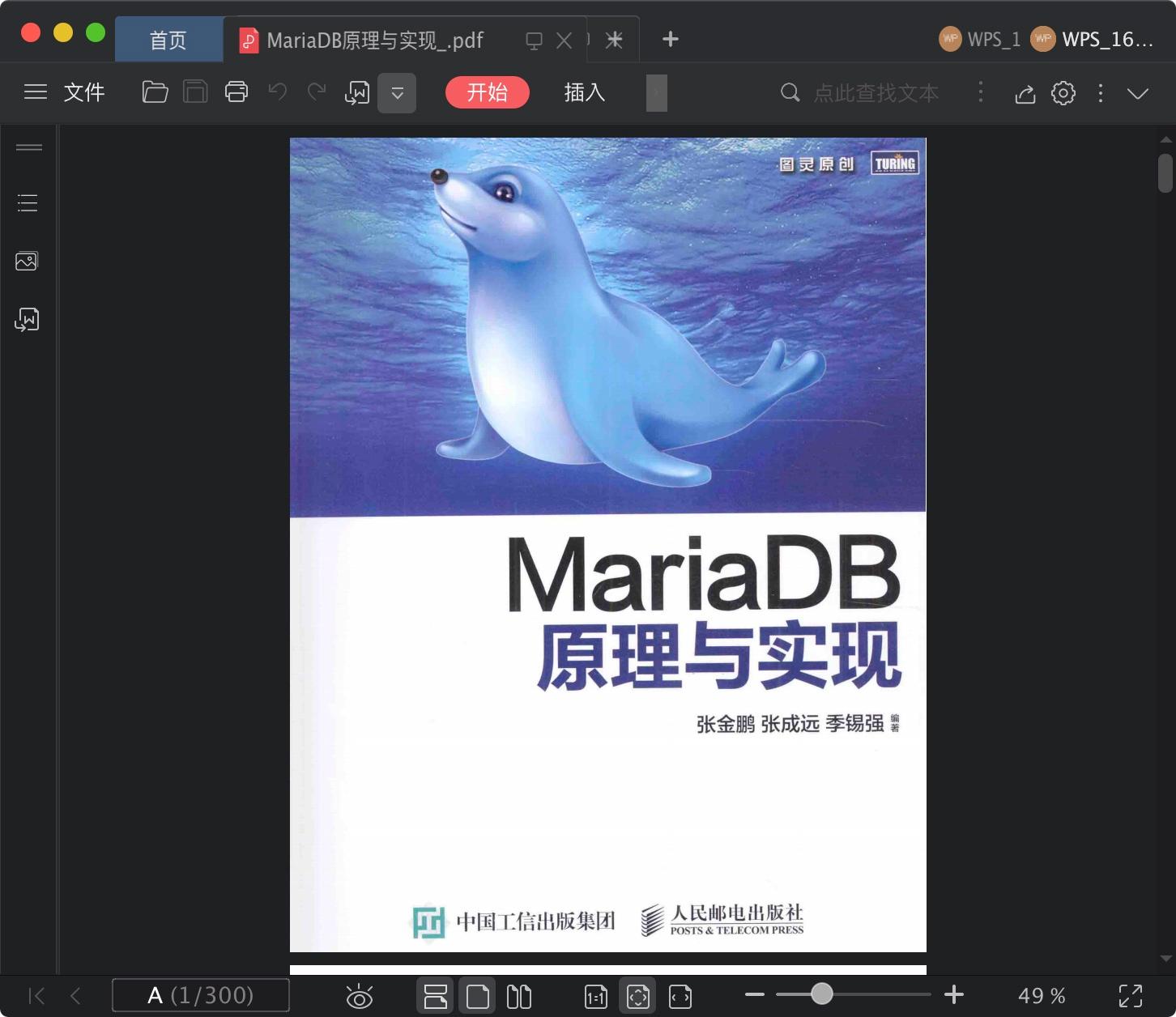
Task: Click the print icon
Action: (236, 92)
